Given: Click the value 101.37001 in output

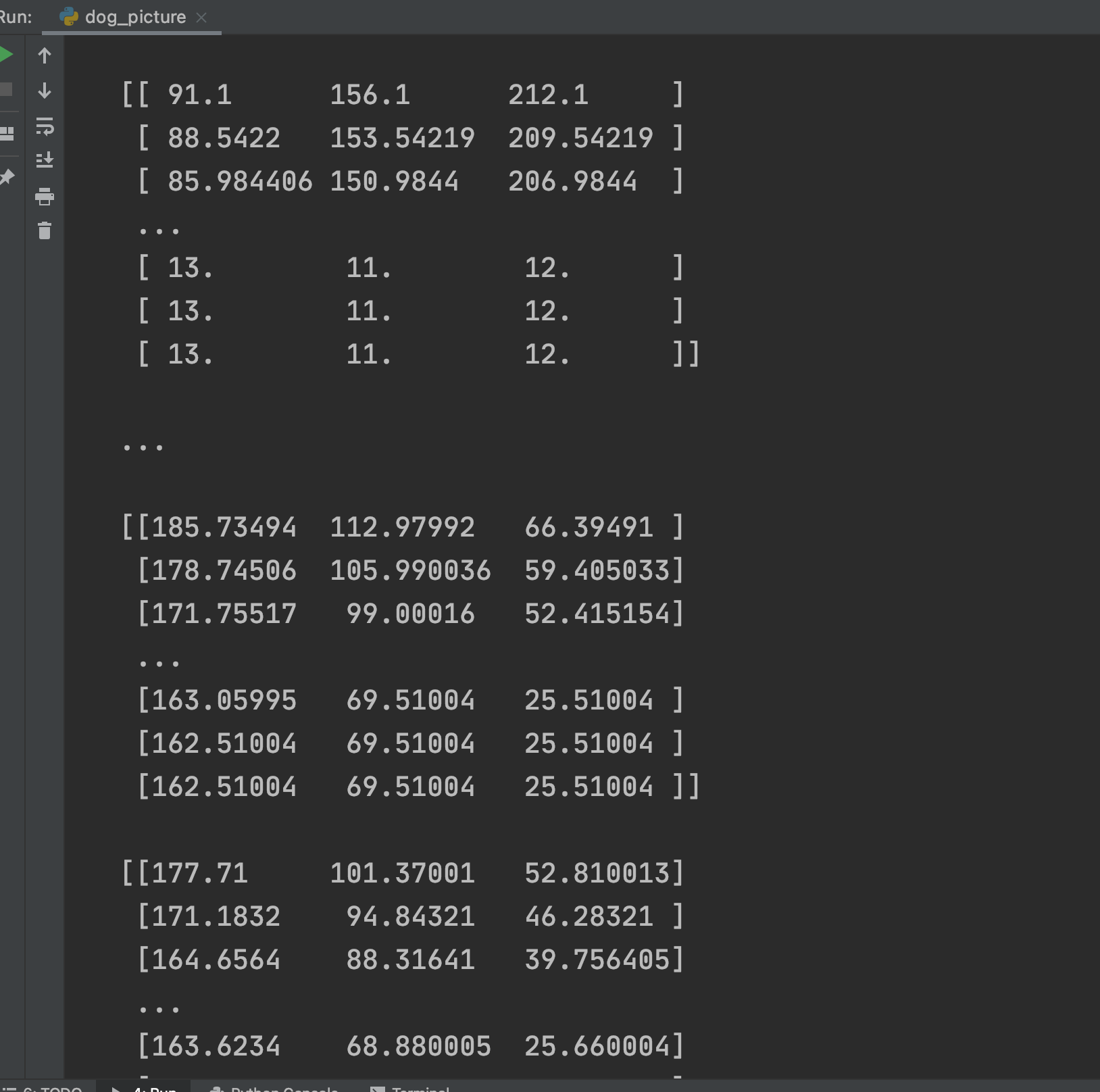Looking at the screenshot, I should [x=402, y=873].
